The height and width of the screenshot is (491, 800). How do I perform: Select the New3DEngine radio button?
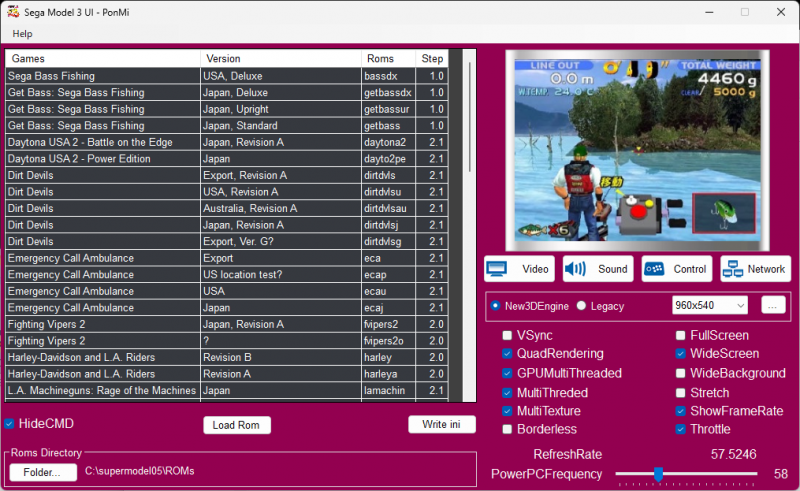(x=495, y=306)
